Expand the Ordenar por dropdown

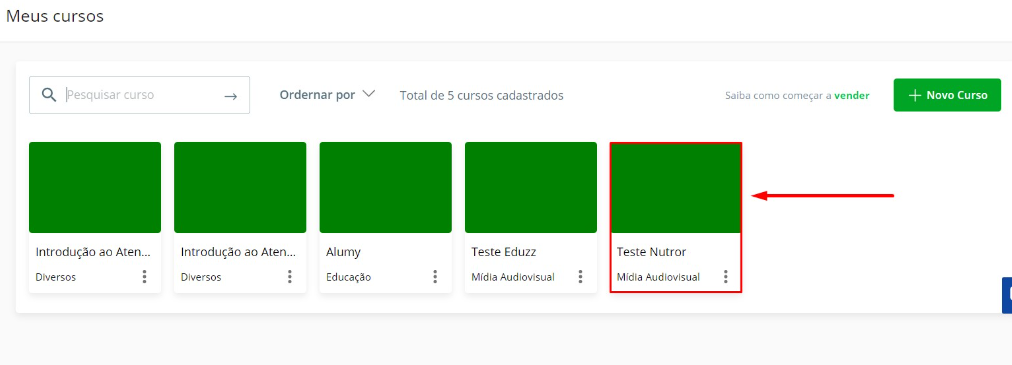pos(327,95)
